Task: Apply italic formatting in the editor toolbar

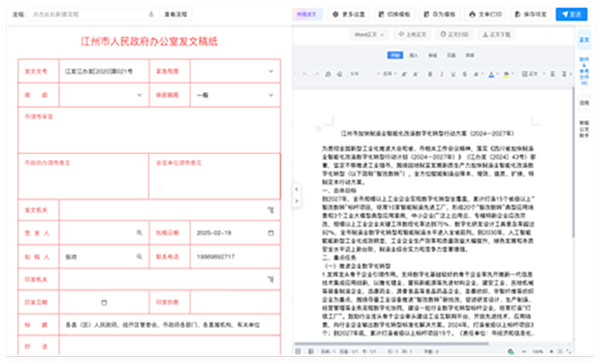Action: (442, 74)
